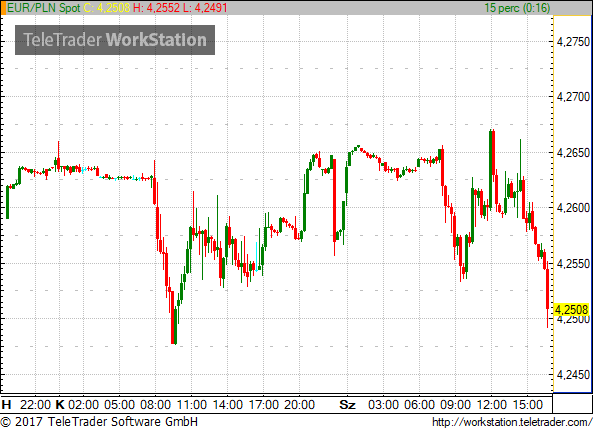Click the 4,2600 price axis label

573,208
